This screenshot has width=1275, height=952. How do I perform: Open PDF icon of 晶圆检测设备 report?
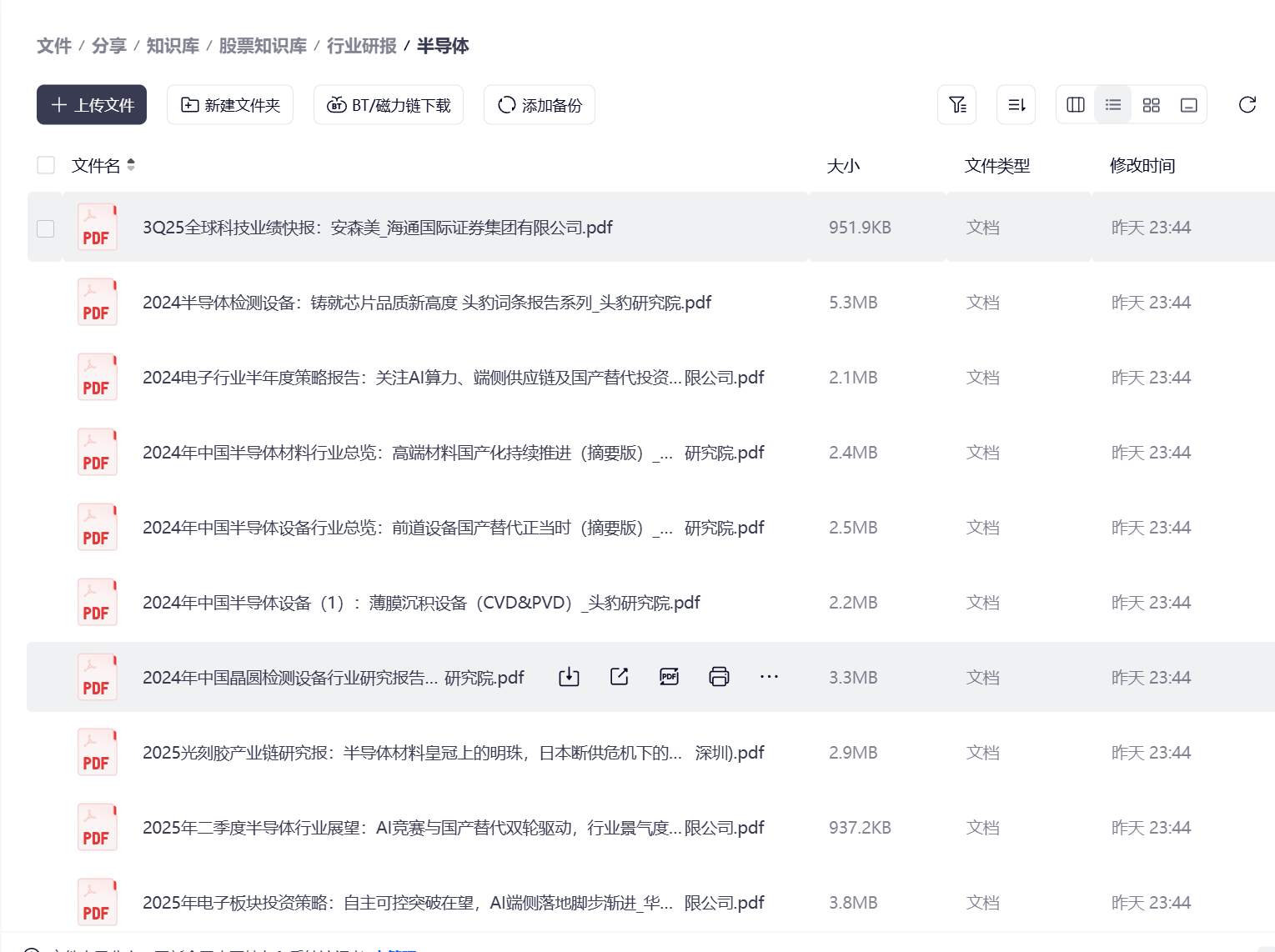[98, 678]
